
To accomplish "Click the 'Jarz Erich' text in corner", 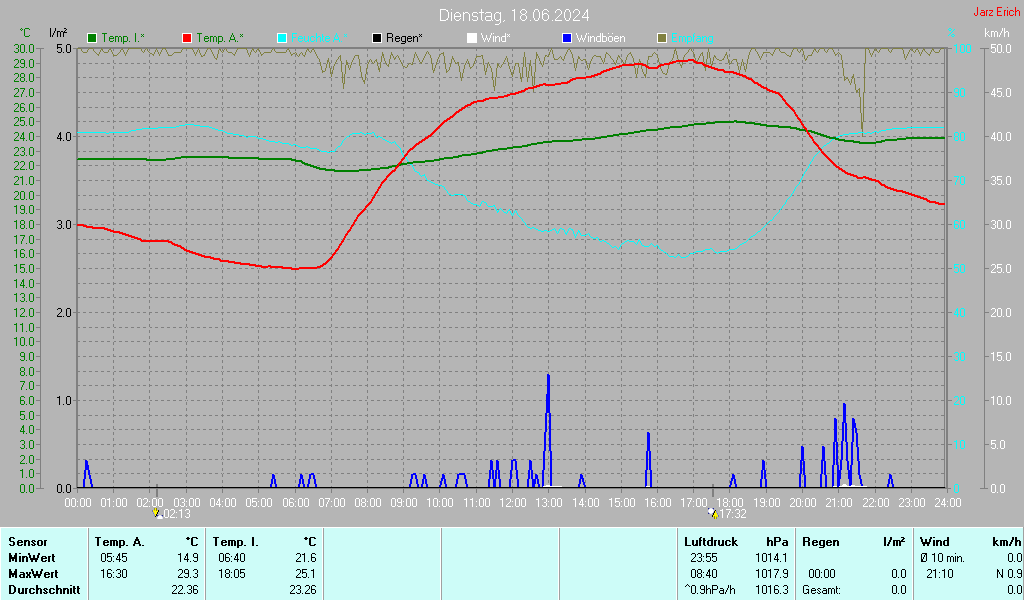I will tap(997, 12).
